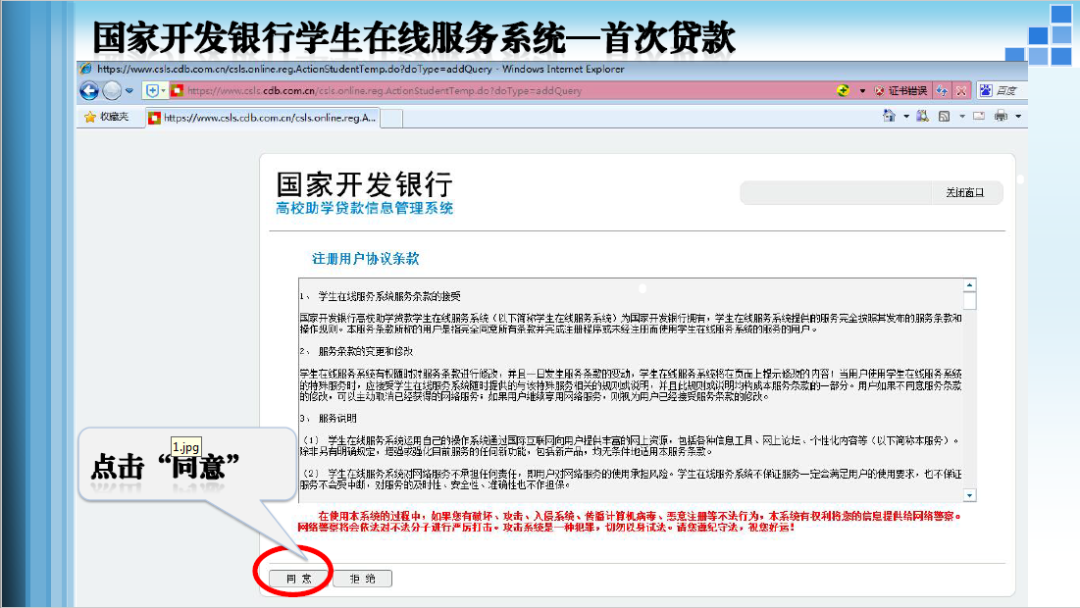The height and width of the screenshot is (608, 1080).
Task: Click the 国家开发银行 logo title
Action: tap(364, 185)
